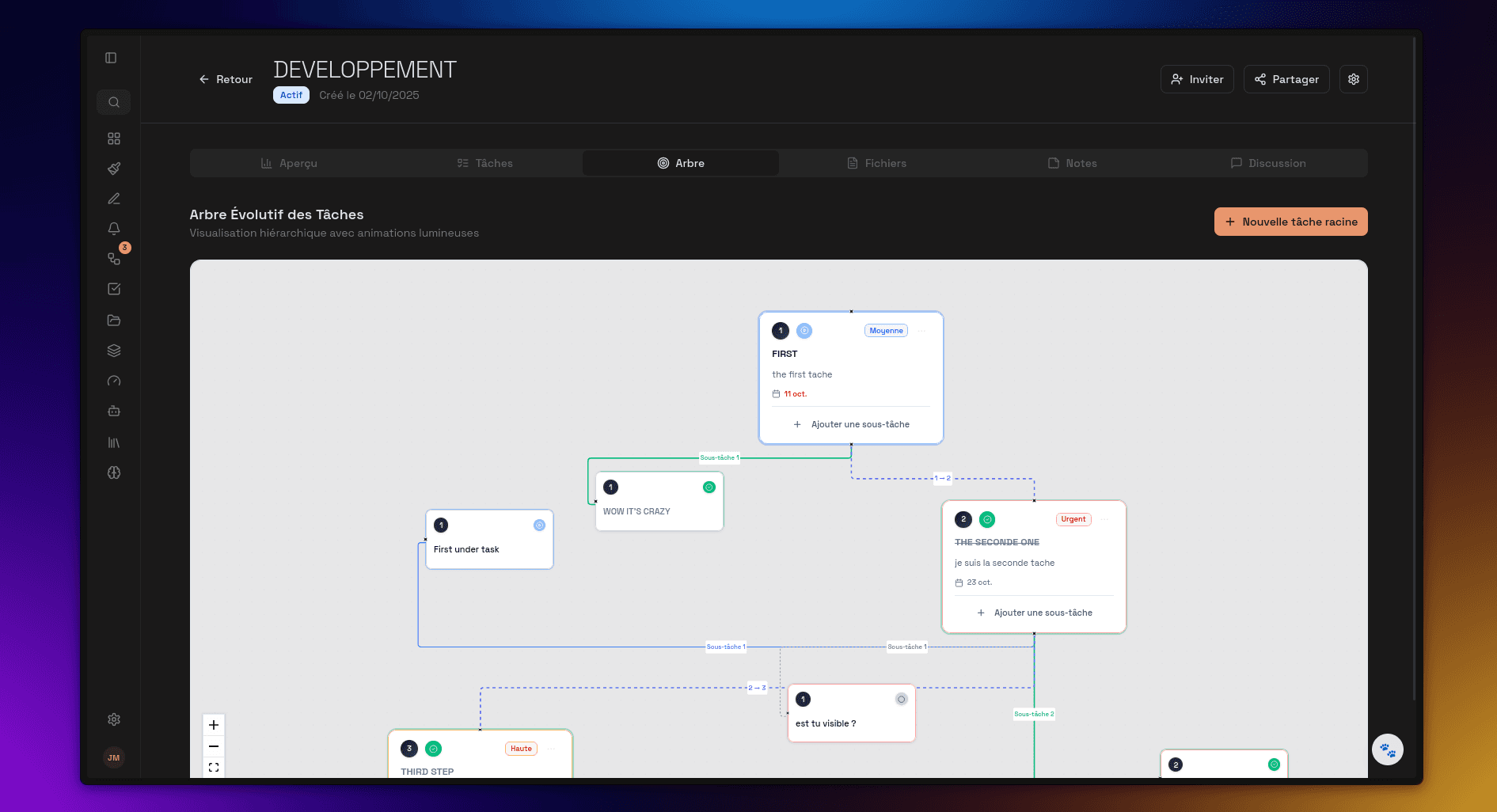This screenshot has width=1497, height=812.
Task: Click the paintbrush icon in sidebar
Action: point(114,169)
